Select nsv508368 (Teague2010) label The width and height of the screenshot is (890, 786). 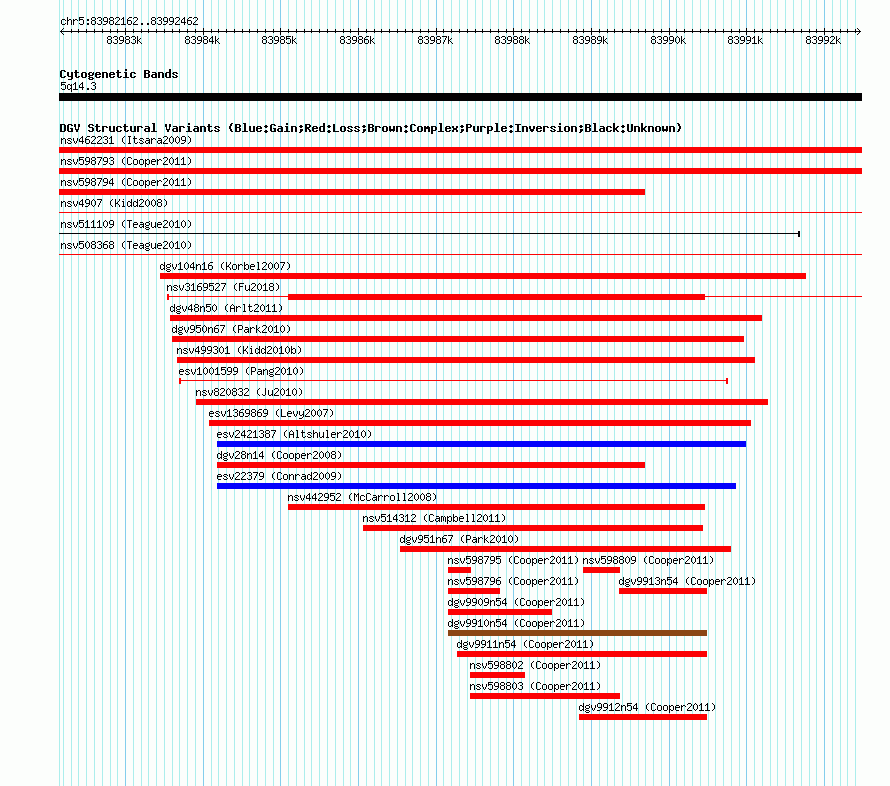point(126,245)
